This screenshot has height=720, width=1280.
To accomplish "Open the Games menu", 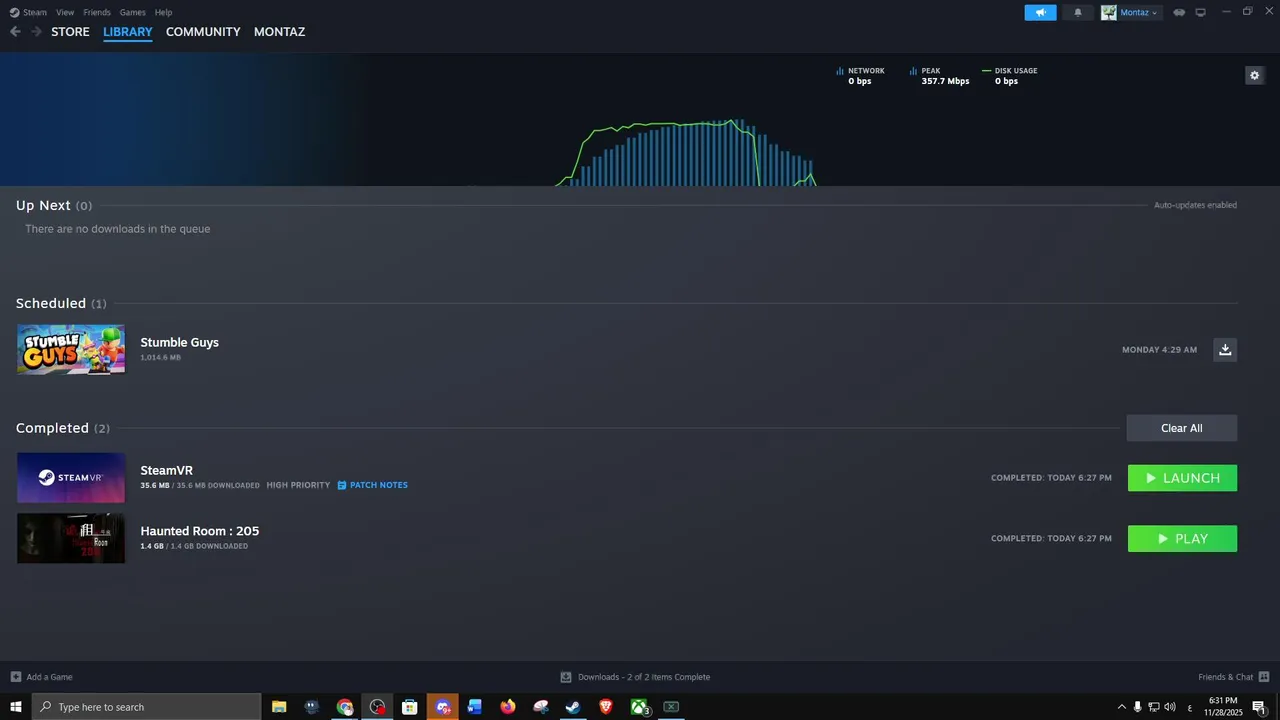I will pos(133,12).
